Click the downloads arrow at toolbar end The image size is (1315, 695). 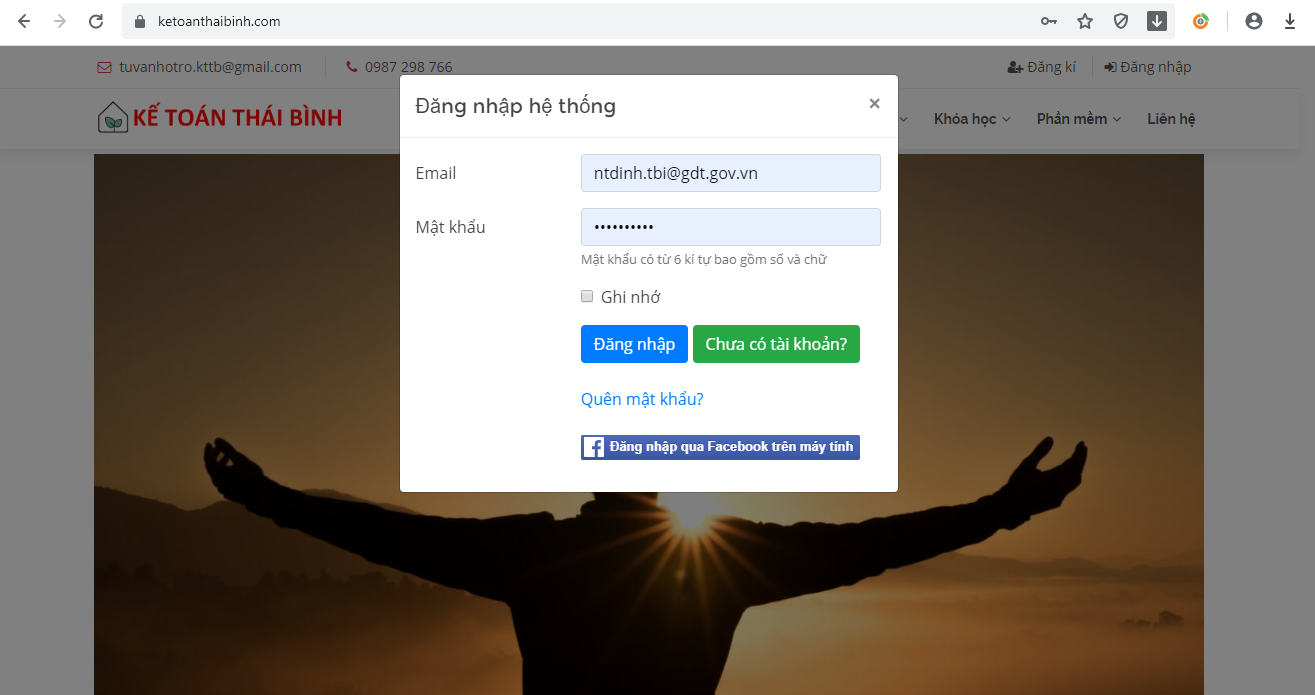click(x=1290, y=21)
